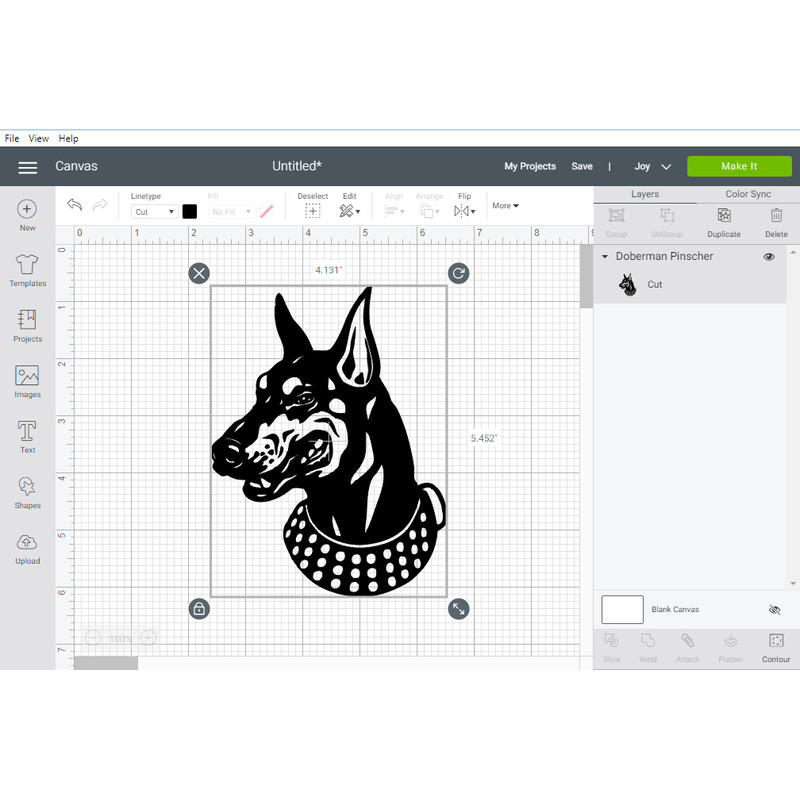Click the Templates sidebar icon
The image size is (800, 800).
pos(27,268)
